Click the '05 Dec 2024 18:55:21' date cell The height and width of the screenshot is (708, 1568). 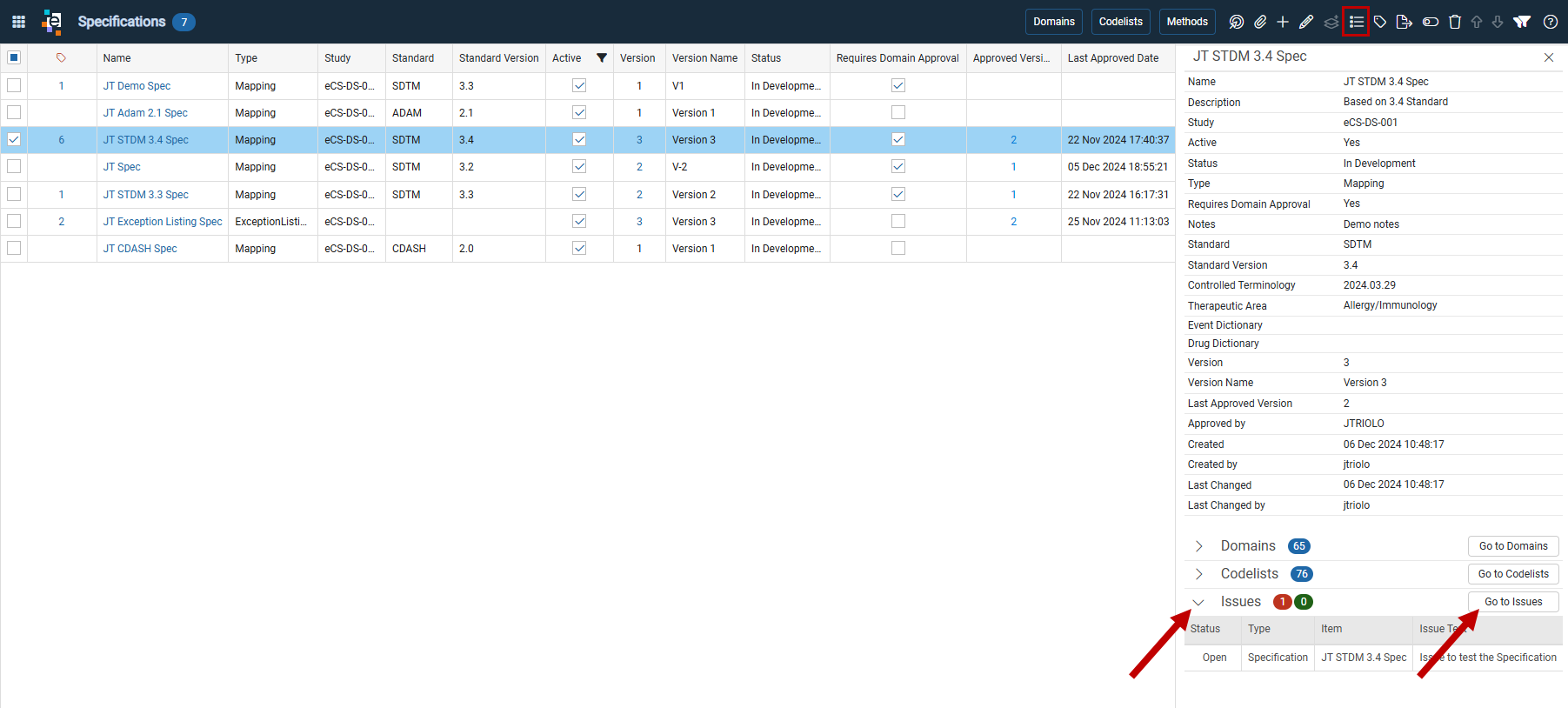1118,167
